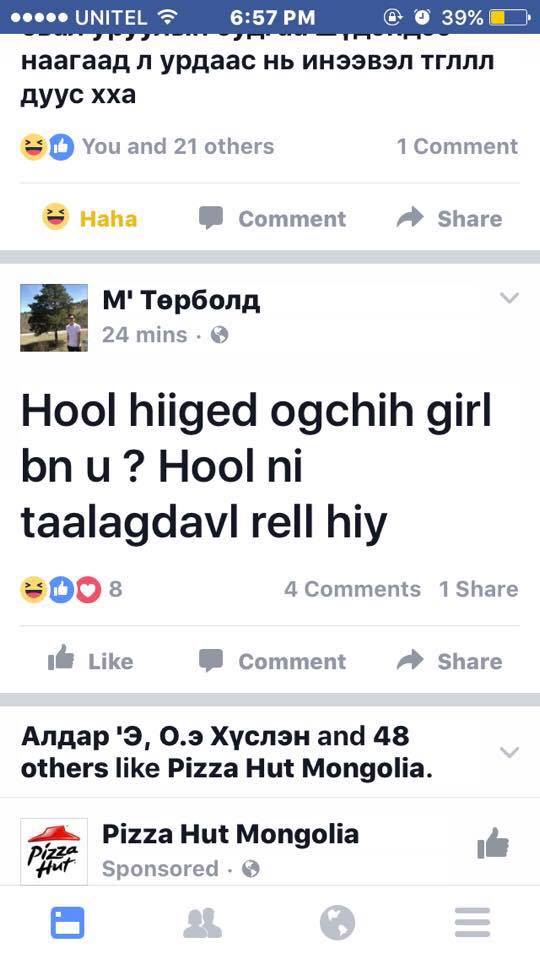View reactions You and 21 others
The height and width of the screenshot is (960, 540).
[x=147, y=146]
